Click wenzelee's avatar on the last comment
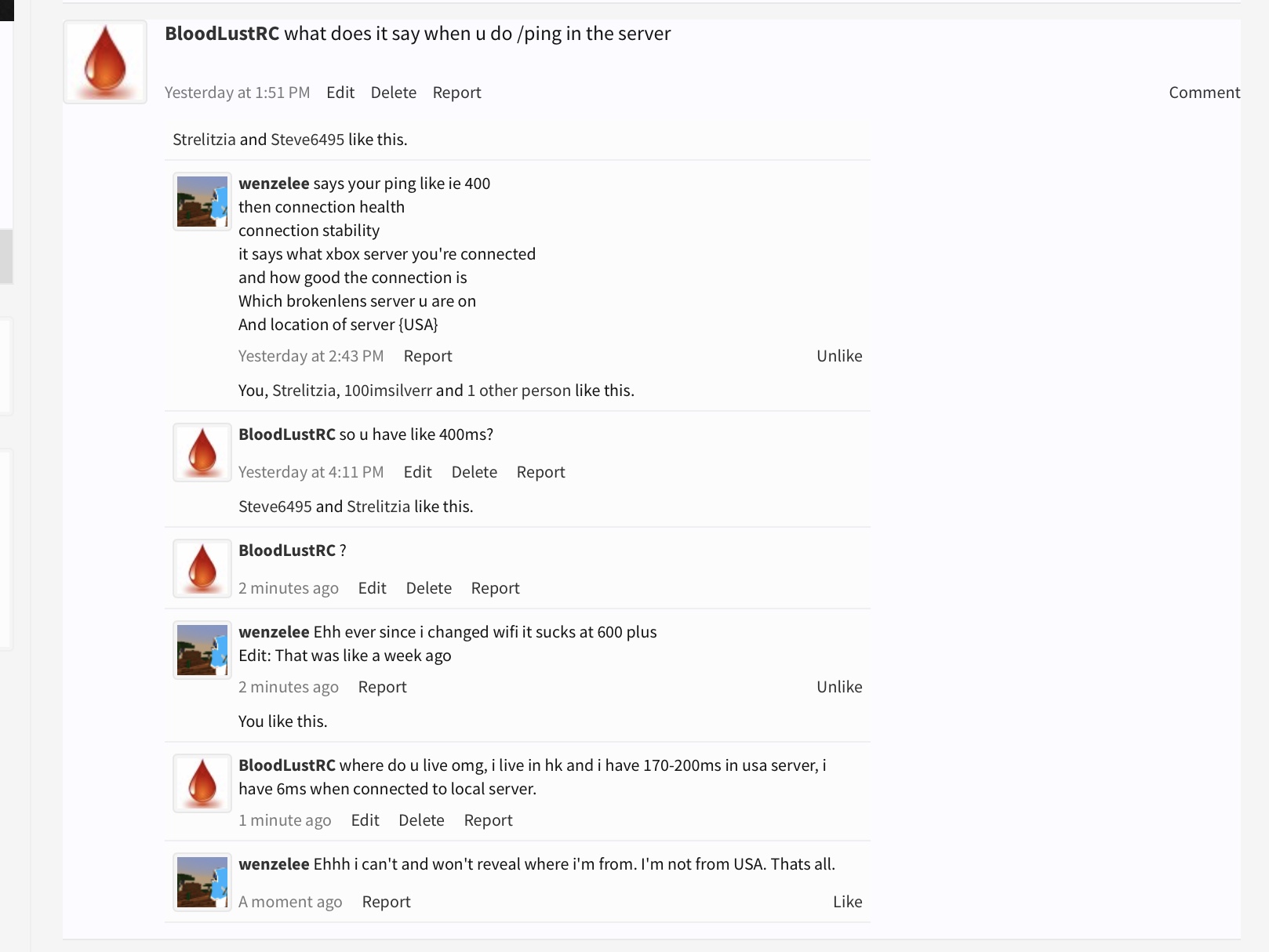1269x952 pixels. point(202,882)
